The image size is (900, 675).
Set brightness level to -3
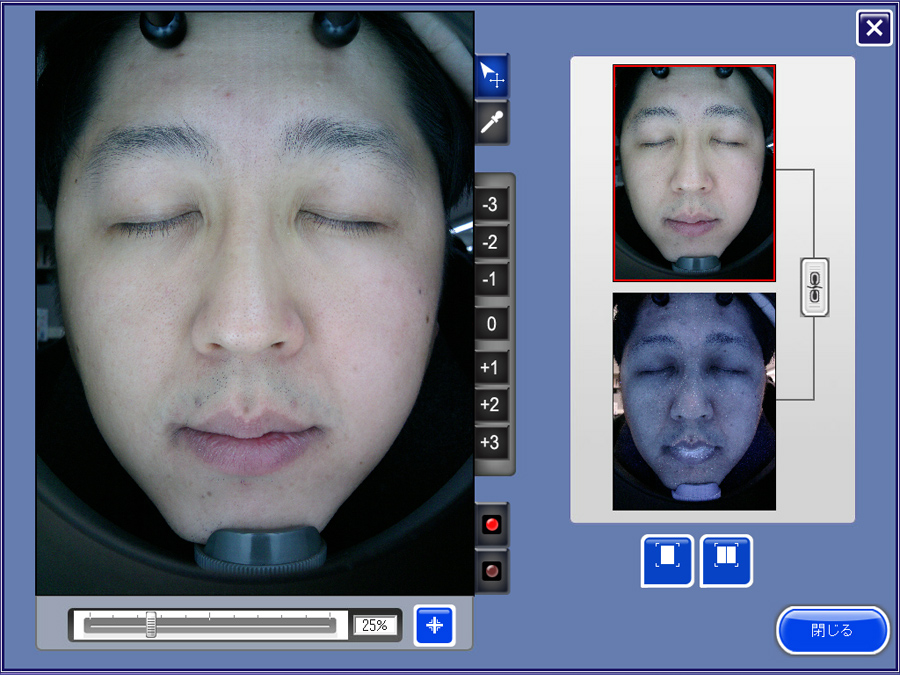pos(491,204)
